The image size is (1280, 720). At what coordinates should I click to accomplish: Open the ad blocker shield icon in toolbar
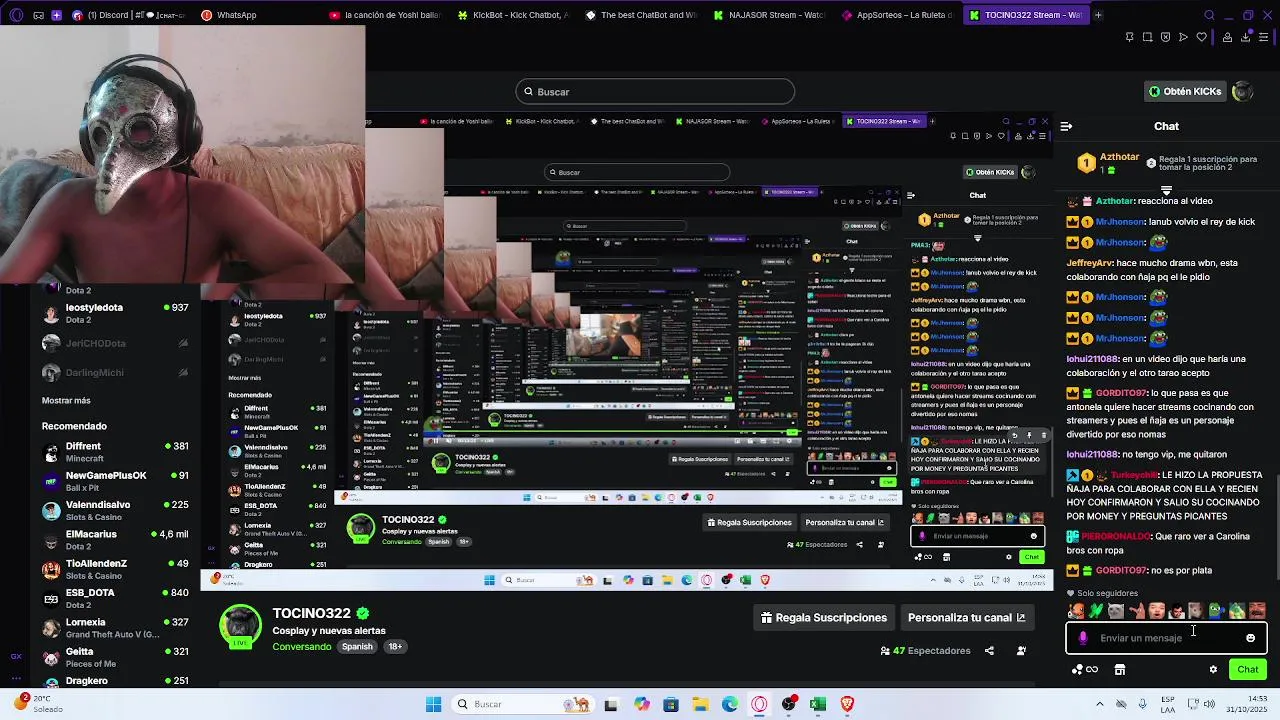coord(1165,37)
